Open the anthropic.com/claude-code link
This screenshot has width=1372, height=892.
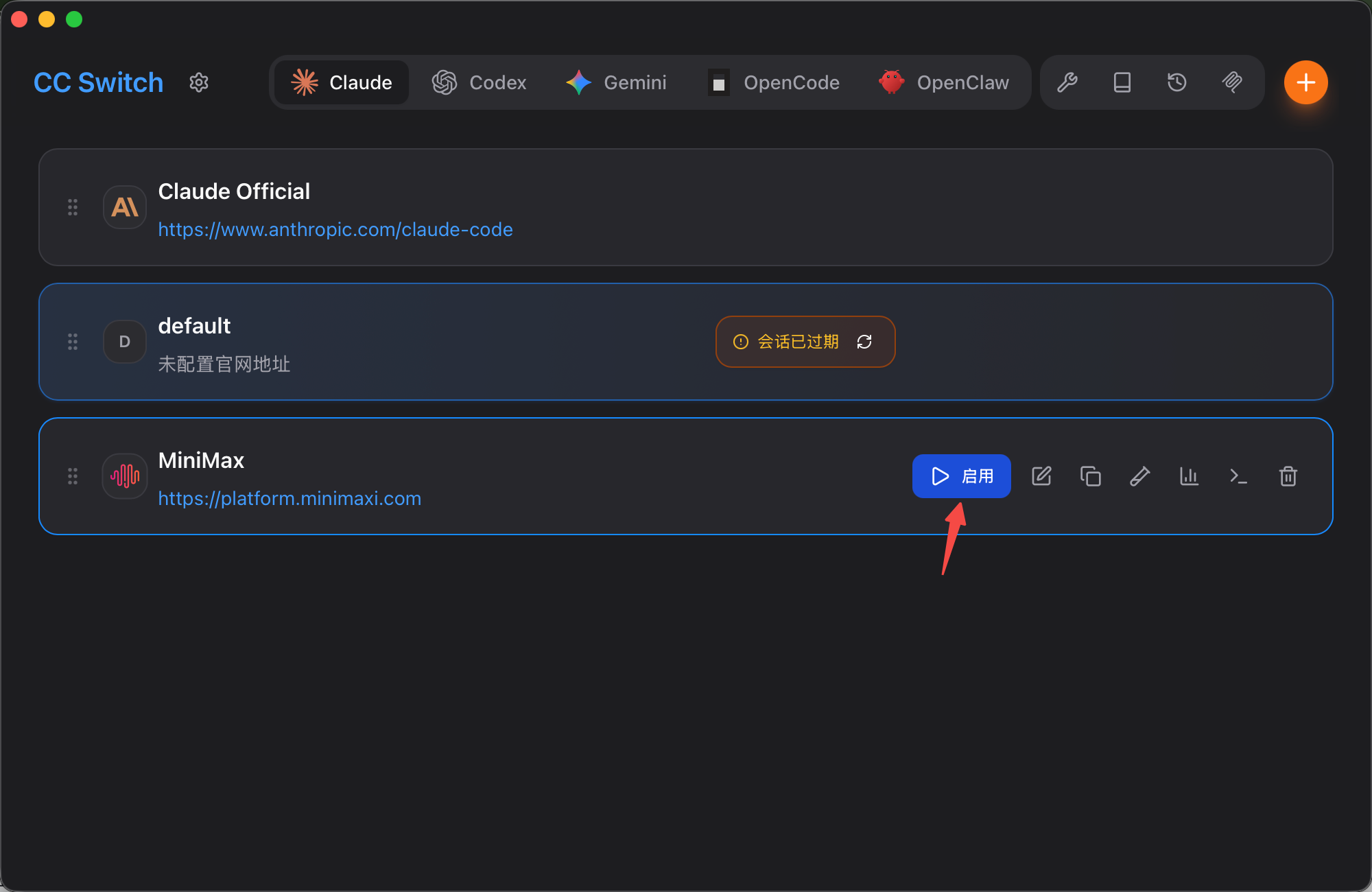[x=335, y=229]
